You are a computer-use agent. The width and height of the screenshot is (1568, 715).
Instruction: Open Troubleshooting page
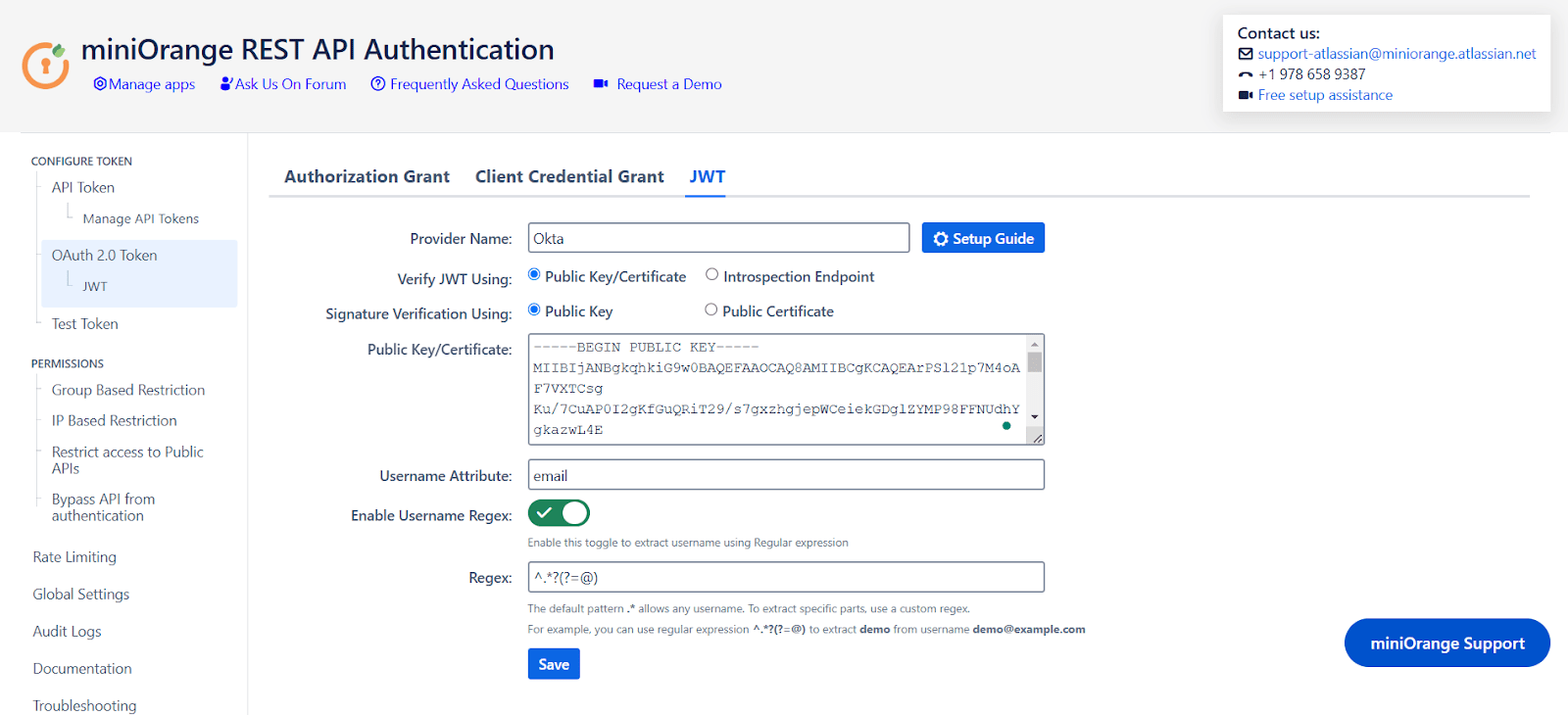[85, 705]
